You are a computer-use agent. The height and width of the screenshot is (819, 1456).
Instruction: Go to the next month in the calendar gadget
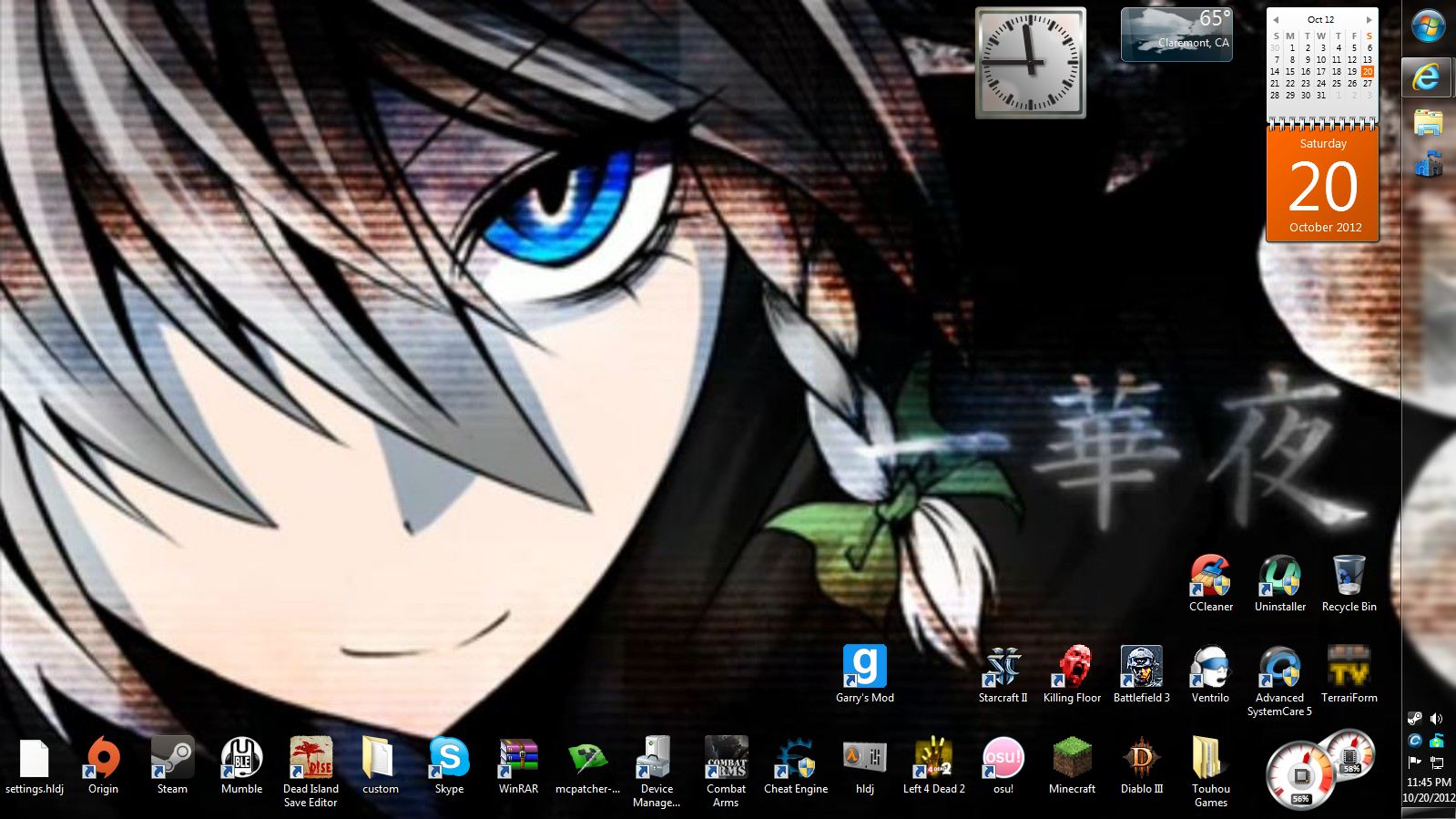[x=1369, y=19]
